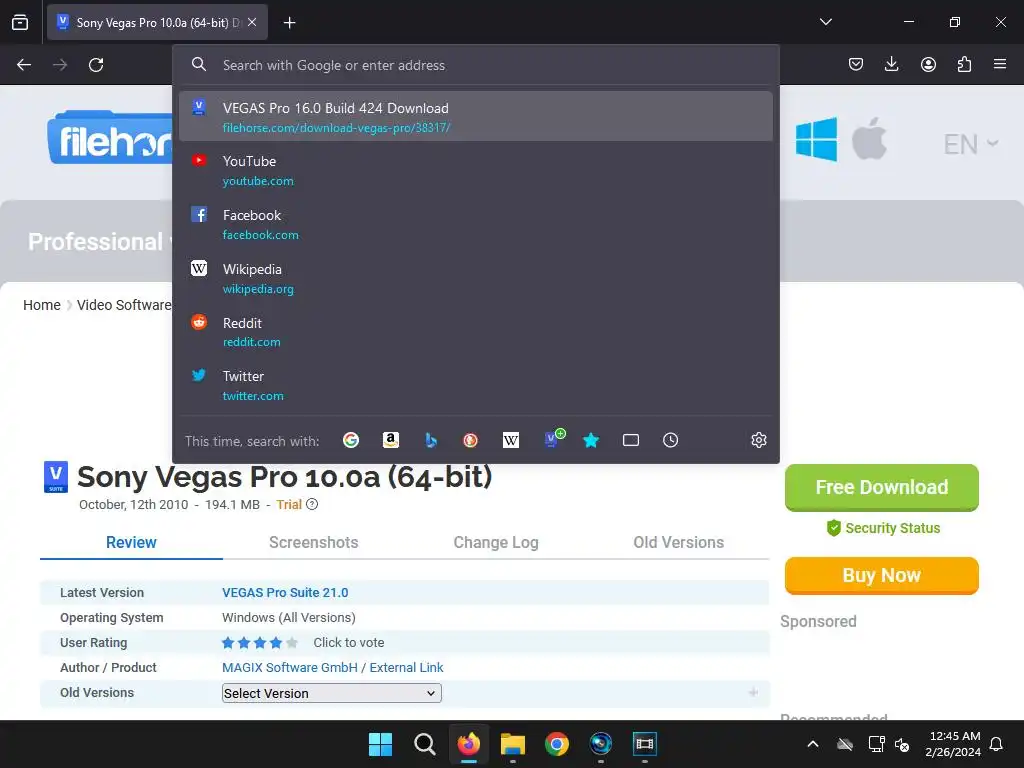This screenshot has height=768, width=1024.
Task: Rate three stars in User Rating
Action: (x=260, y=643)
